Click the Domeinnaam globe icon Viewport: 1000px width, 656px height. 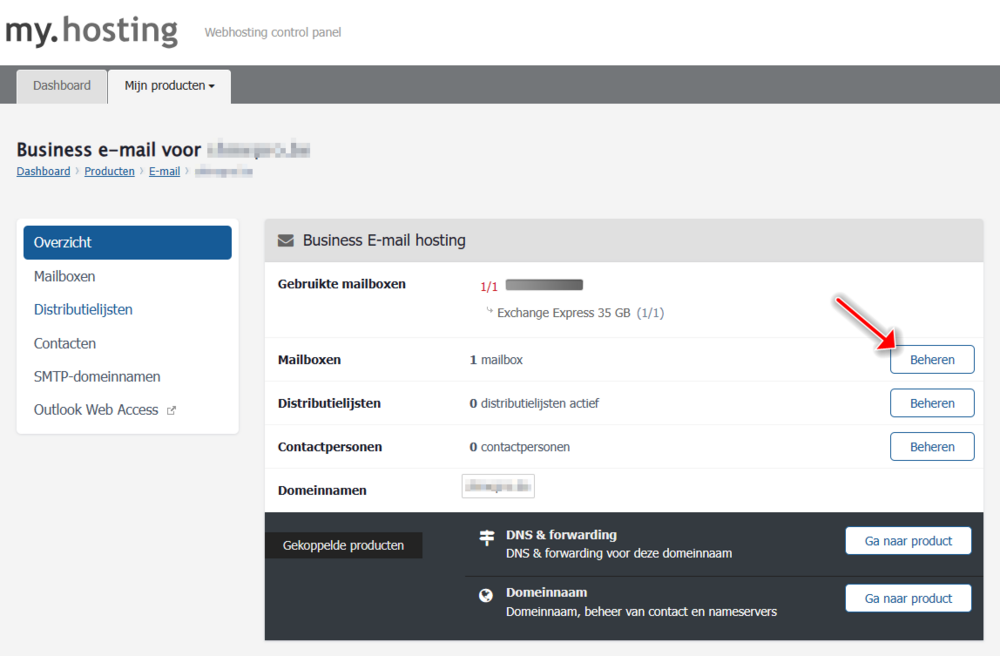click(486, 596)
